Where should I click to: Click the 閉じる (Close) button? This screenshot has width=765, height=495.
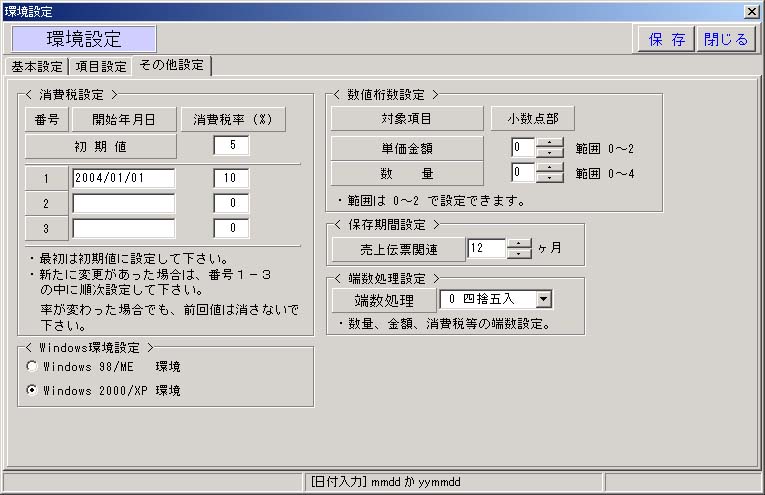[x=725, y=40]
